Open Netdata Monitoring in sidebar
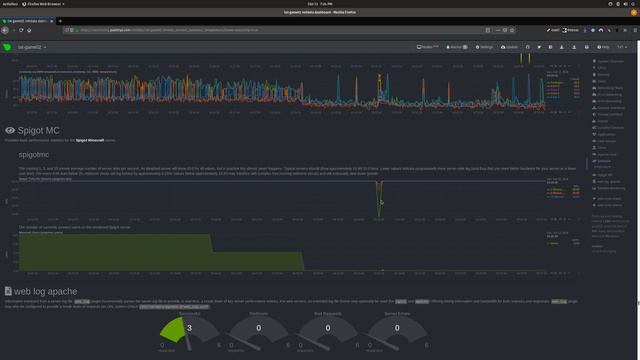This screenshot has width=640, height=360. [x=609, y=188]
